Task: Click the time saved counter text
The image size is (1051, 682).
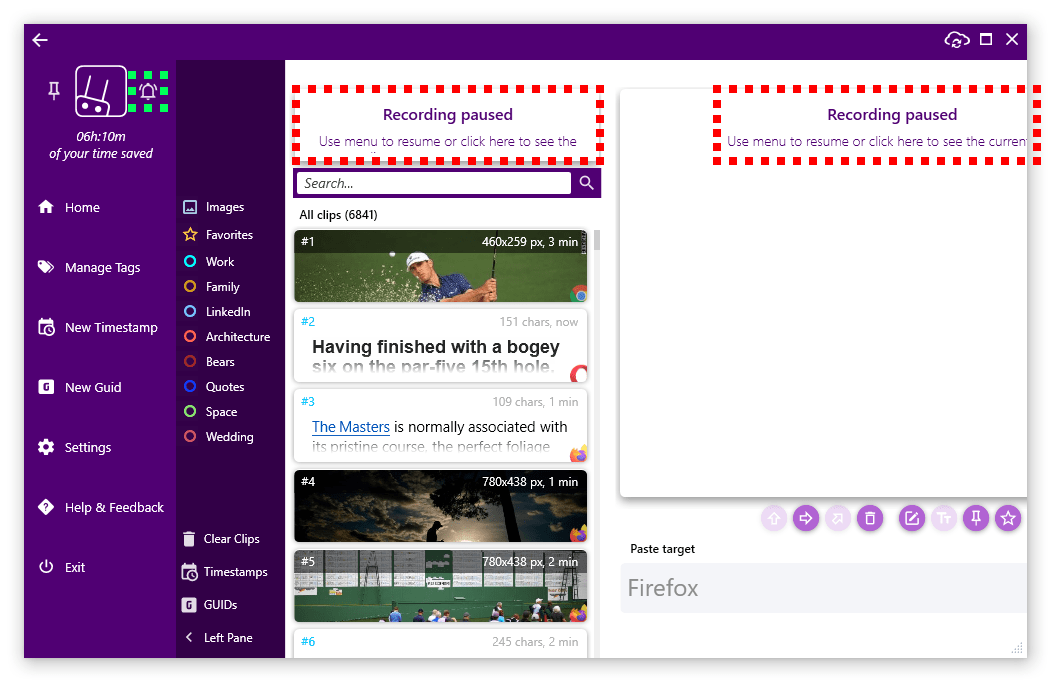Action: pyautogui.click(x=101, y=145)
